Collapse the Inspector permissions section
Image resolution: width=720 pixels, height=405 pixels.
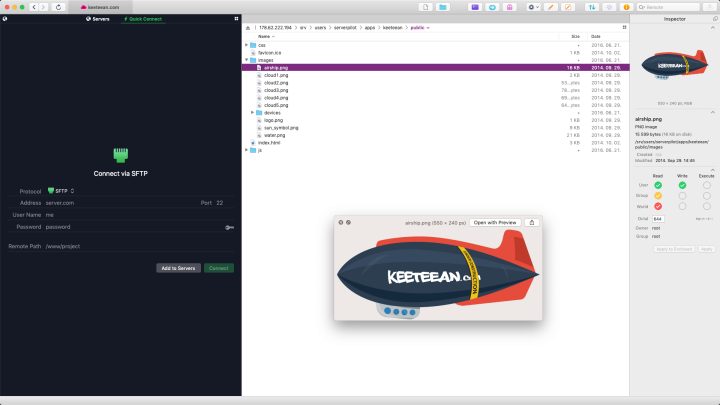713,170
